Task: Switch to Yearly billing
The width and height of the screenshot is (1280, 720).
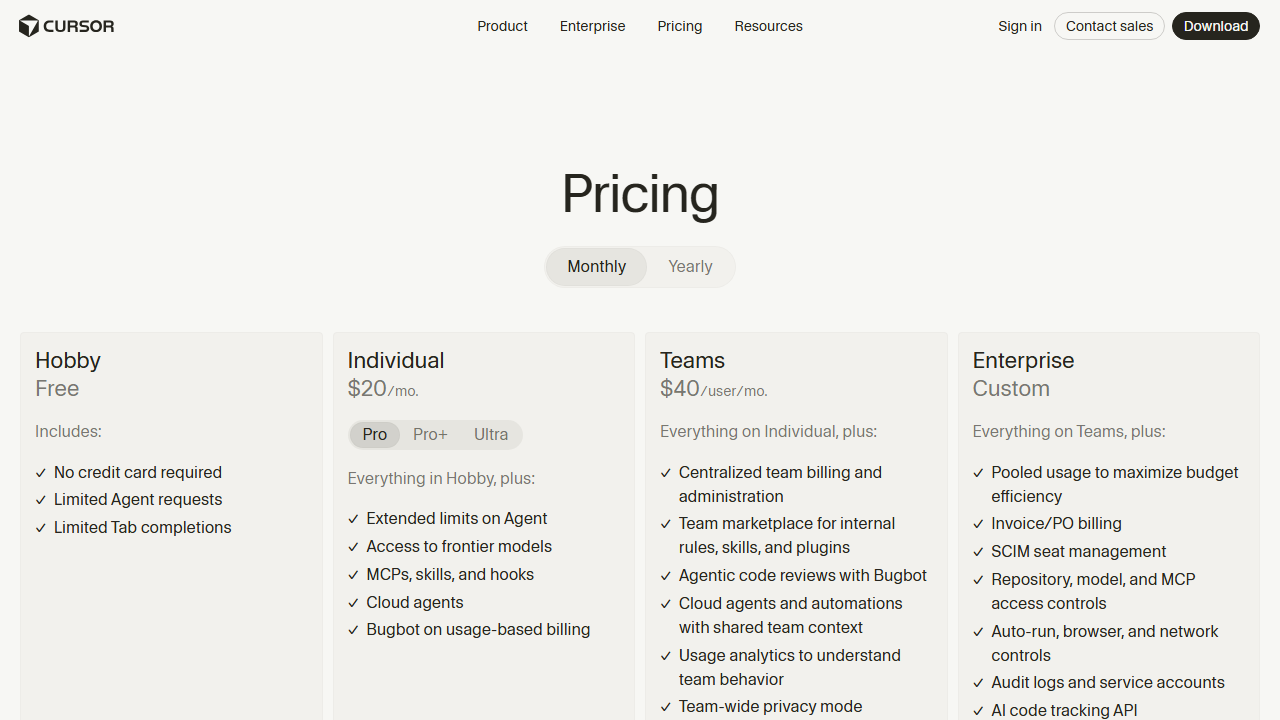Action: tap(690, 267)
